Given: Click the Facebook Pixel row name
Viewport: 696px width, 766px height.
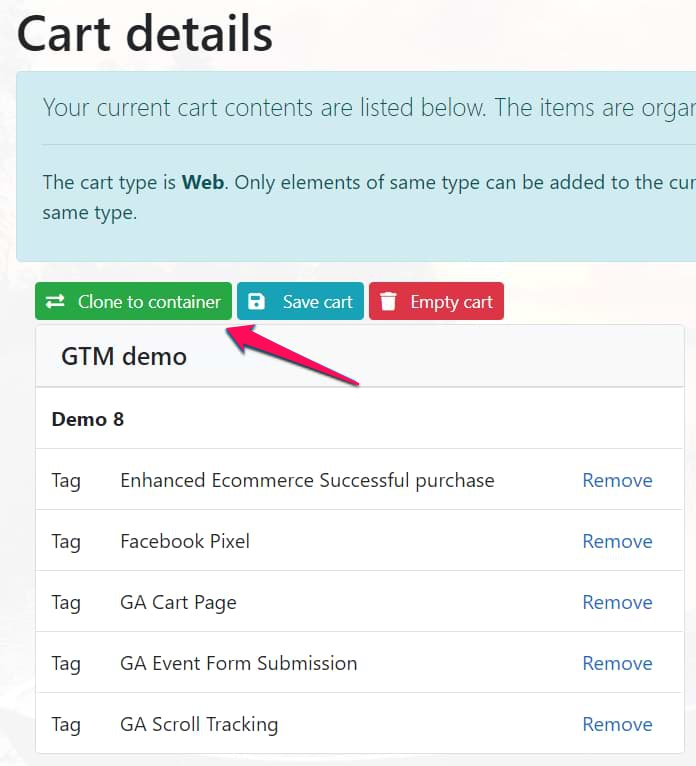Looking at the screenshot, I should coord(185,541).
